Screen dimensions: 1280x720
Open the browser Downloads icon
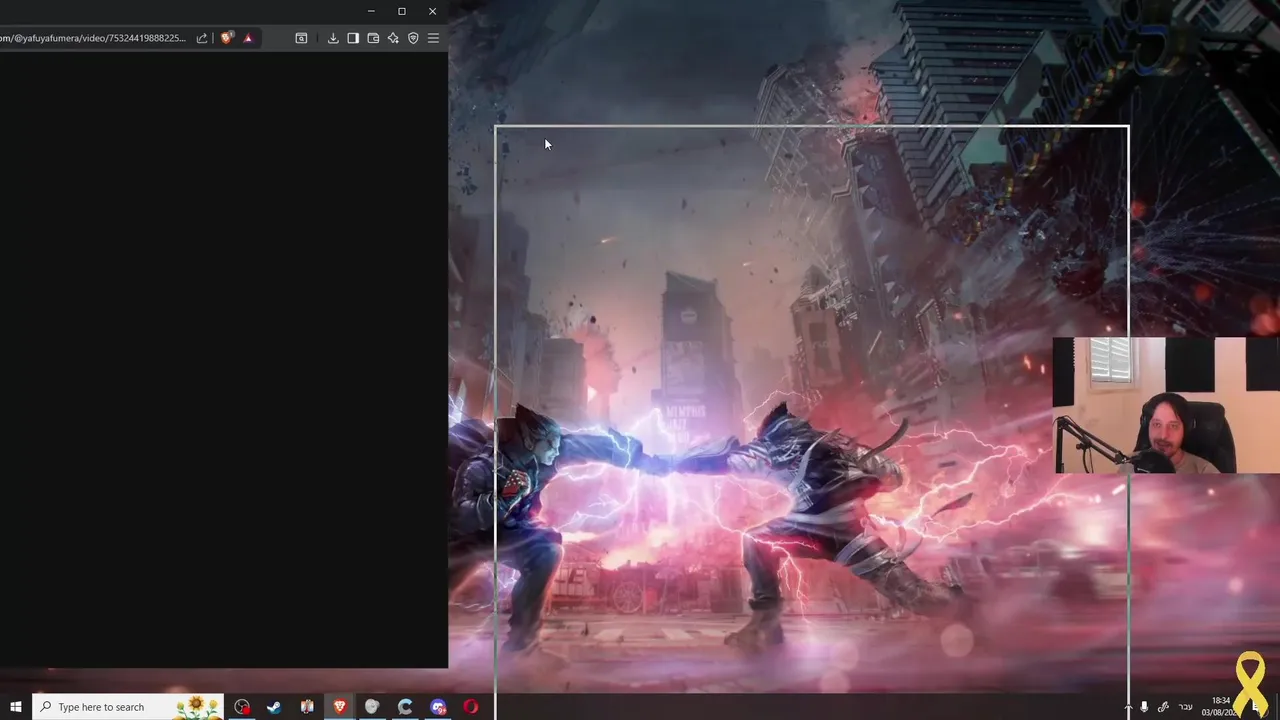click(333, 38)
